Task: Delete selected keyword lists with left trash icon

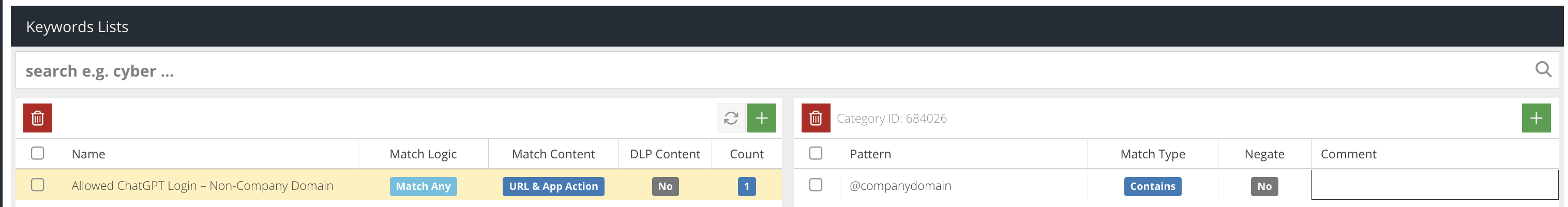Action: tap(38, 118)
